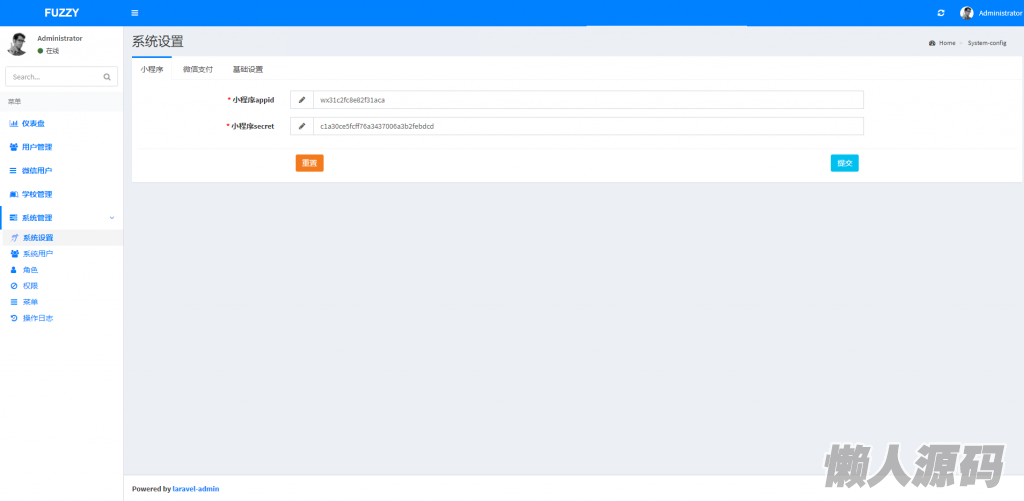This screenshot has height=501, width=1024.
Task: Click the 用户管理 users icon
Action: pyautogui.click(x=13, y=147)
